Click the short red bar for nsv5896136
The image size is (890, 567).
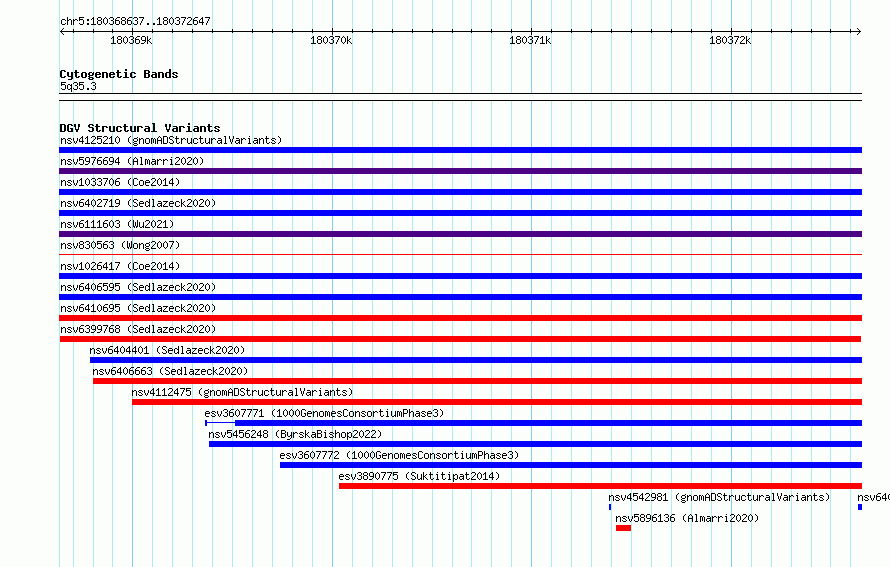tap(623, 528)
